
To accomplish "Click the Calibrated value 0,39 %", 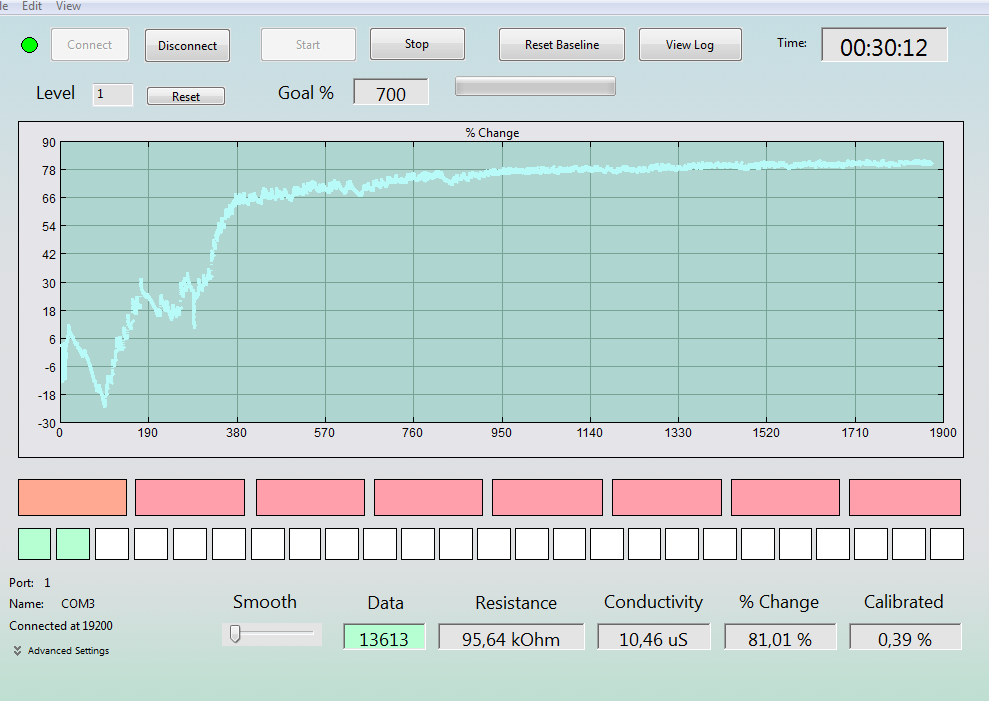I will 905,637.
